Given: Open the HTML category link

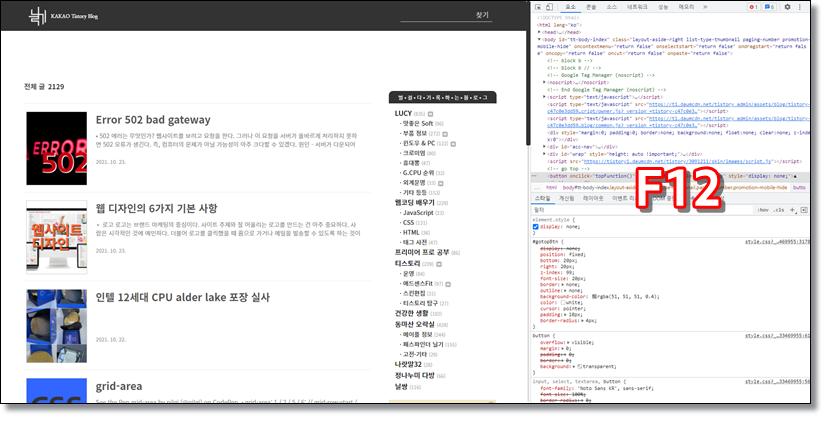Looking at the screenshot, I should [x=411, y=232].
